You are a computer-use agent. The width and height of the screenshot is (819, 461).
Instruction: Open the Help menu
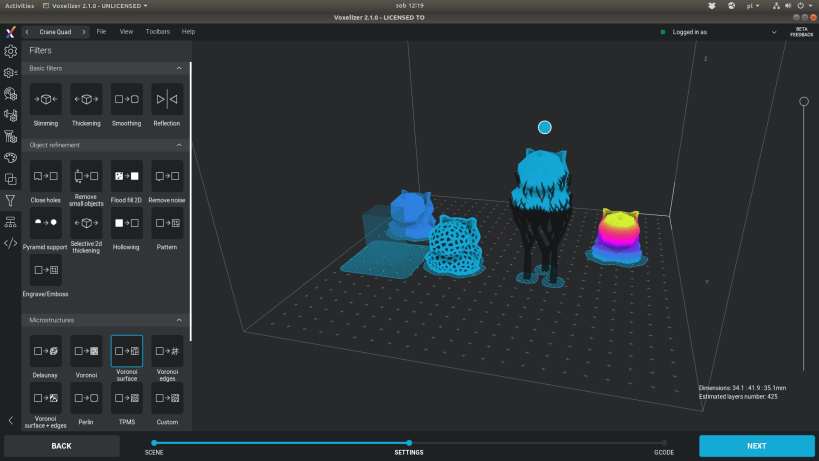(x=188, y=32)
